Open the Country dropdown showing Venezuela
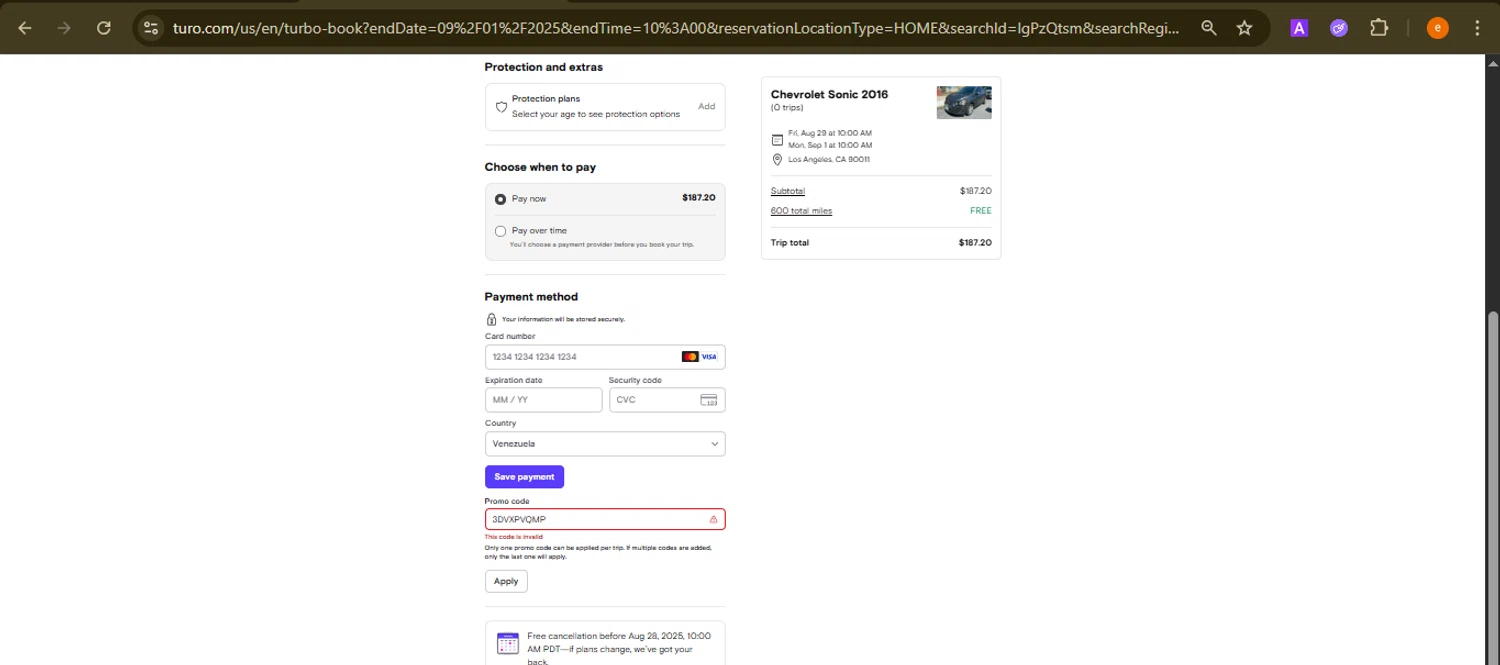Screen dimensions: 1500x665 [x=605, y=444]
